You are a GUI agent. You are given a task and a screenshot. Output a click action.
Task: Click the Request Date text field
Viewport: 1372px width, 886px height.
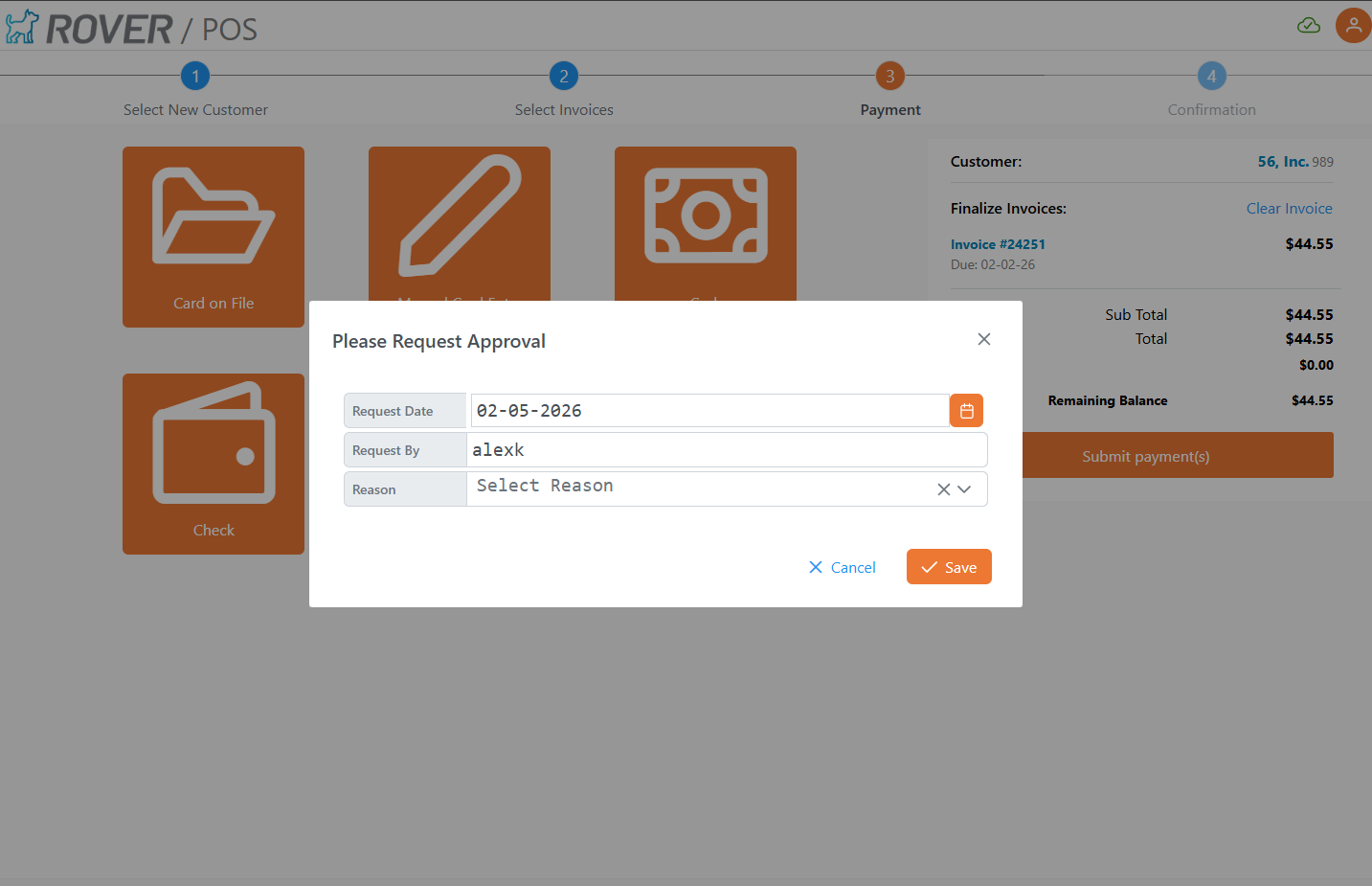click(x=708, y=410)
